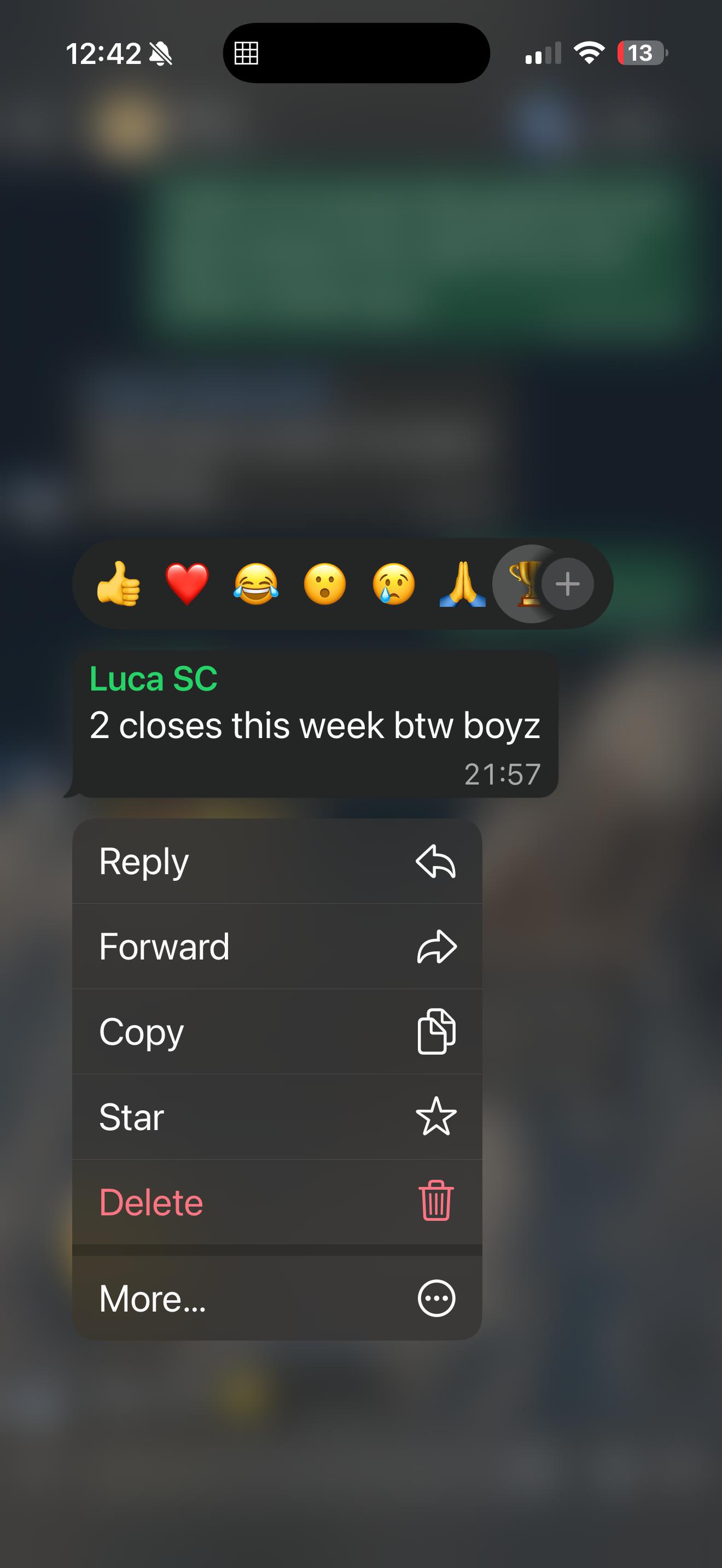
Task: React with the surprised face emoji
Action: [x=325, y=583]
